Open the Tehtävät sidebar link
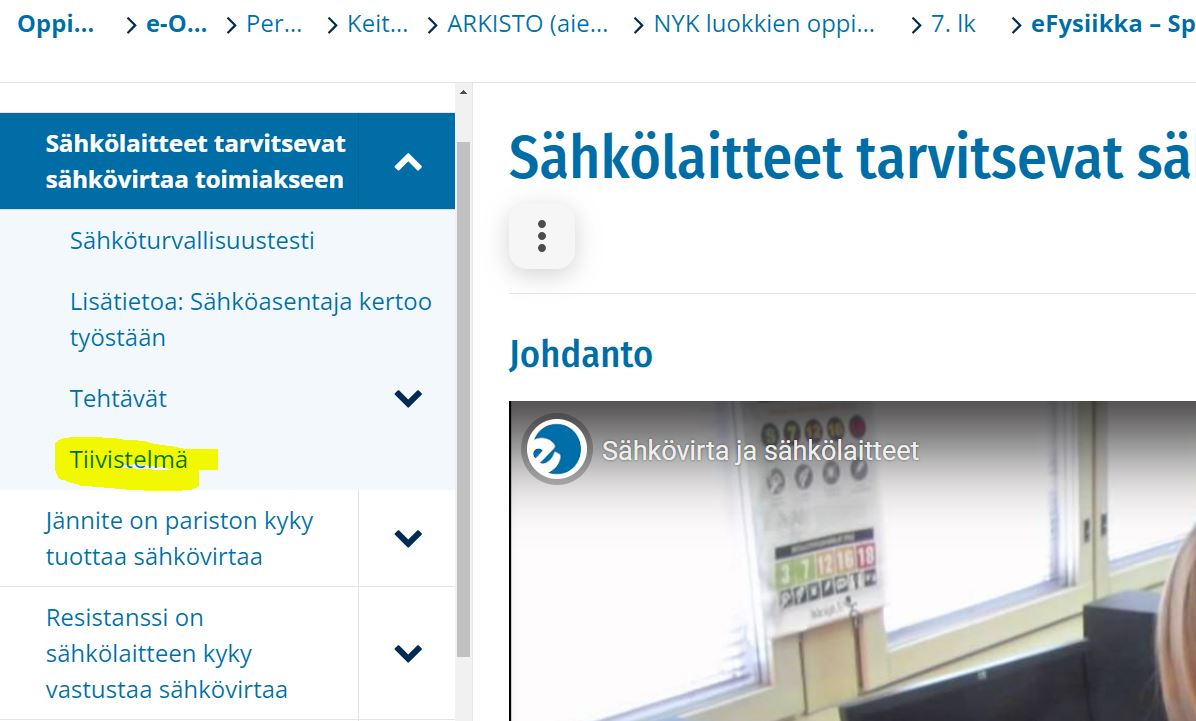The height and width of the screenshot is (721, 1196). click(x=118, y=399)
